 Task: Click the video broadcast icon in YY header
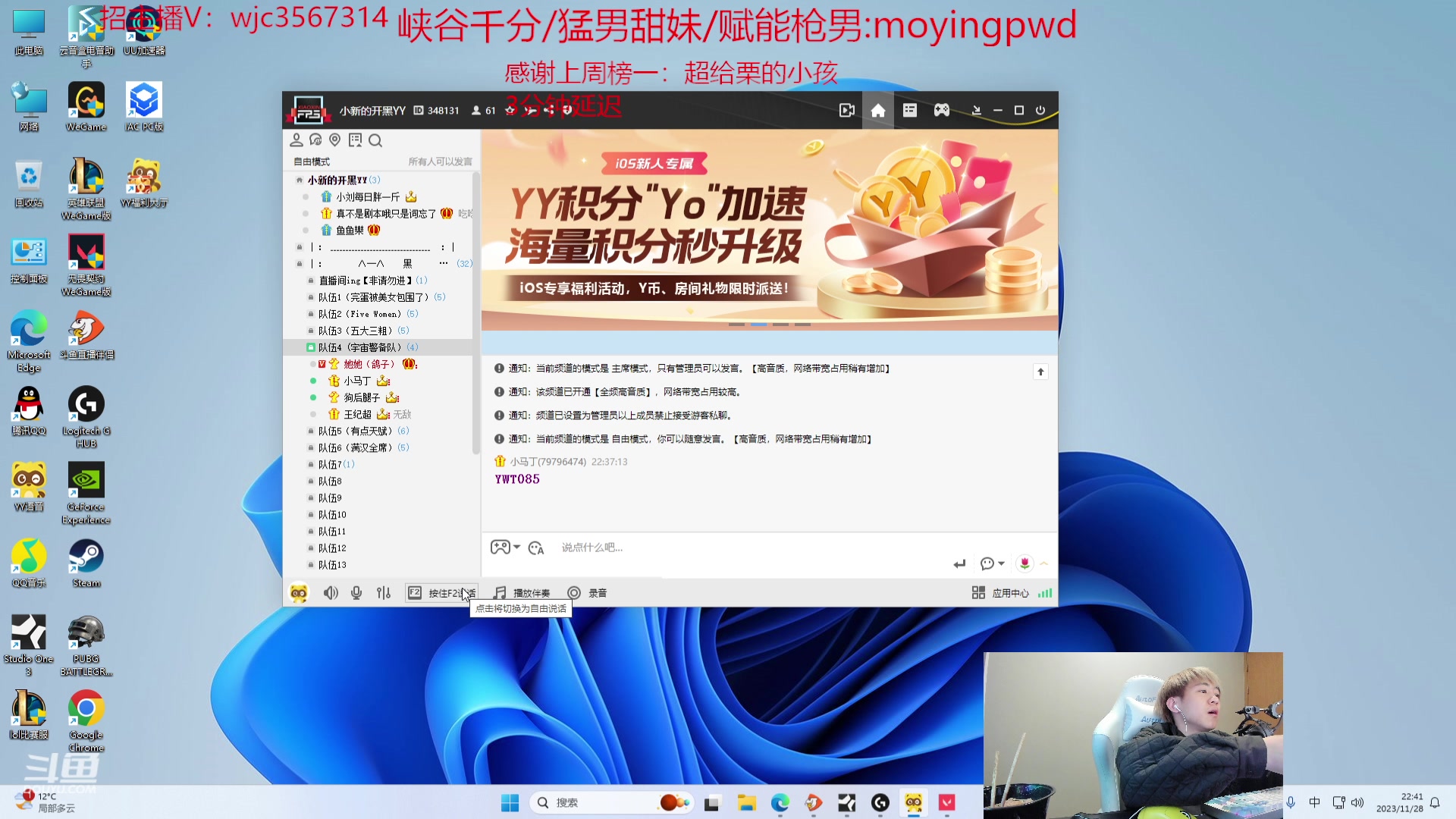point(847,111)
